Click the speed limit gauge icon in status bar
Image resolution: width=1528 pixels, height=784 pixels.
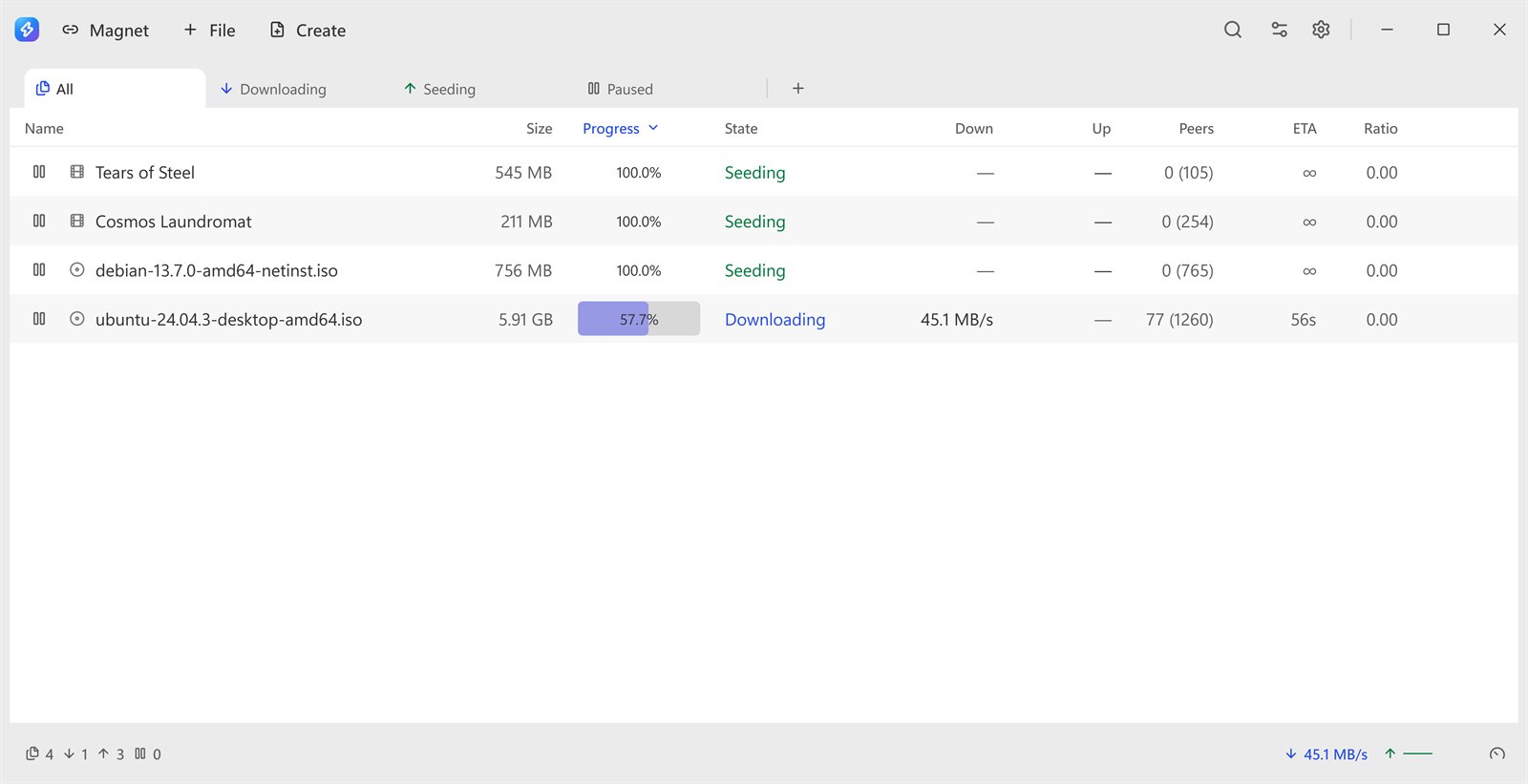(1497, 753)
